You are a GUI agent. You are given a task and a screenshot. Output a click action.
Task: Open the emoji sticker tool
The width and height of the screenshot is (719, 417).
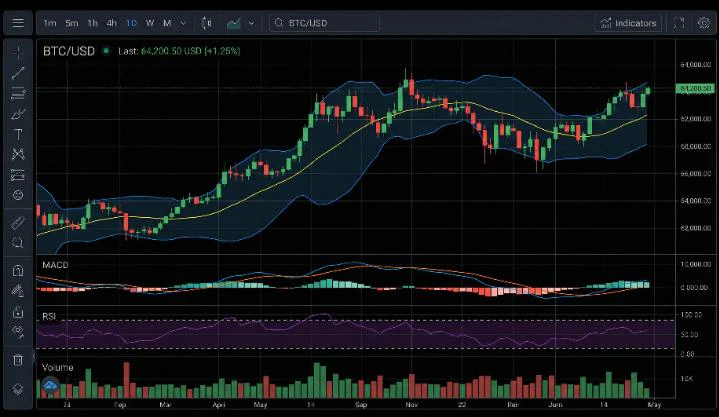18,195
